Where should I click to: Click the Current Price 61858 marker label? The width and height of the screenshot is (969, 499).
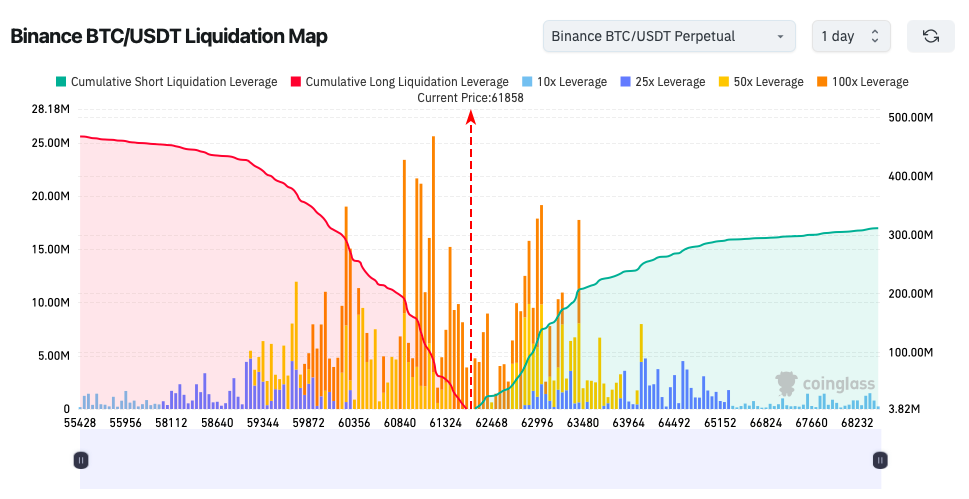point(470,98)
